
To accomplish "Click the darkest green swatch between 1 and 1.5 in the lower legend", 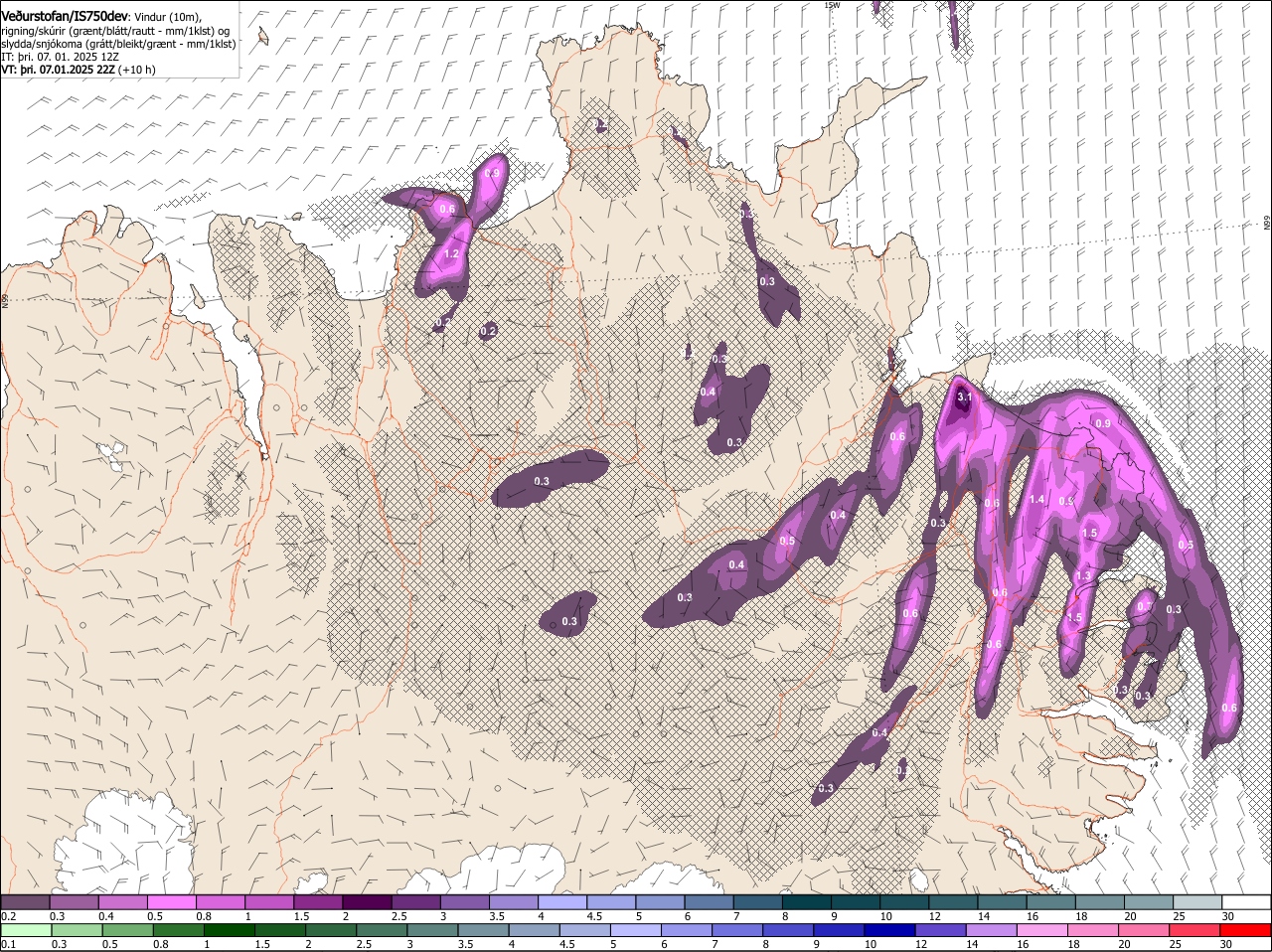I will pos(230,931).
